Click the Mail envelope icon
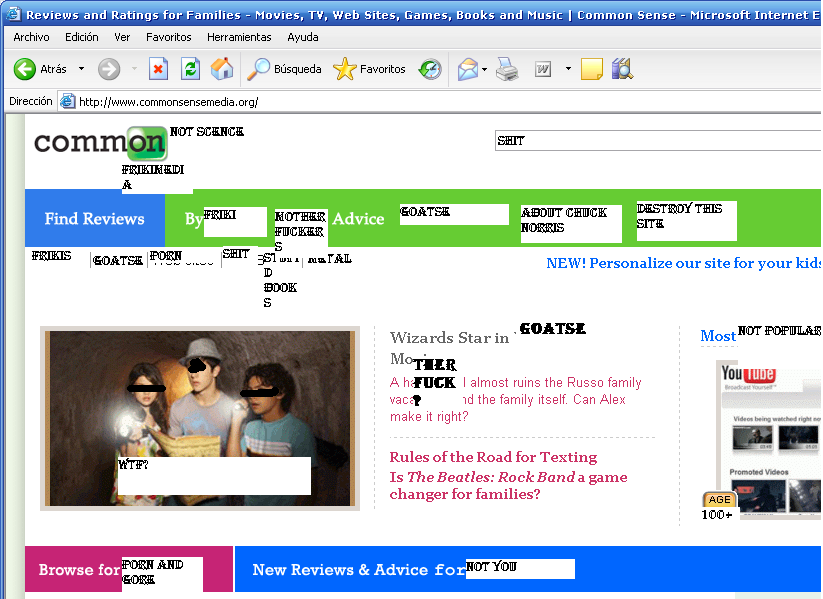823x599 pixels. (468, 69)
